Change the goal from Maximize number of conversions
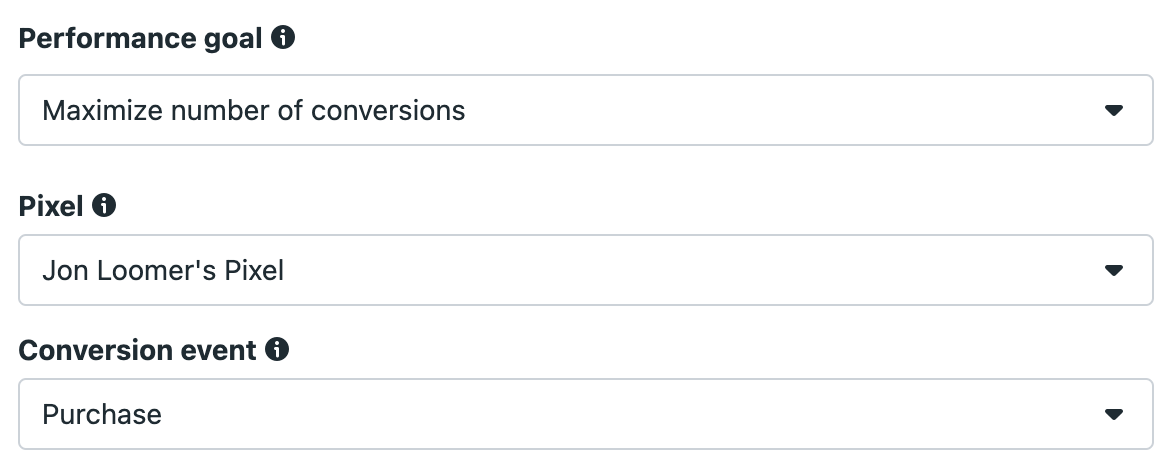Image resolution: width=1176 pixels, height=472 pixels. [586, 110]
